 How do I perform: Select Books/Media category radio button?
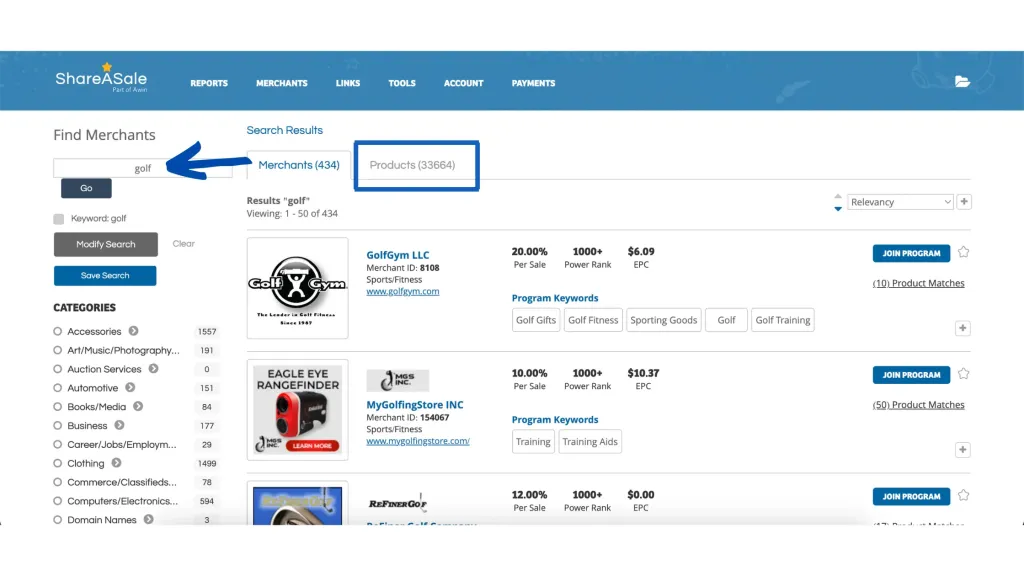tap(57, 407)
